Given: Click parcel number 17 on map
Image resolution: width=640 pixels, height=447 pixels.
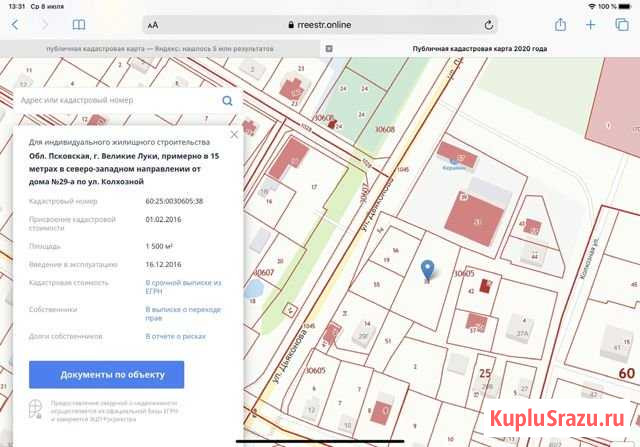Looking at the screenshot, I should coord(314,187).
